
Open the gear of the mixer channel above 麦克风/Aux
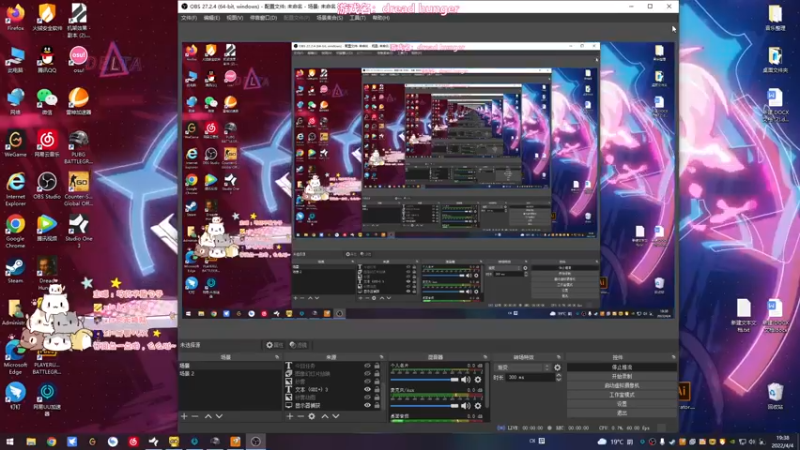point(478,380)
